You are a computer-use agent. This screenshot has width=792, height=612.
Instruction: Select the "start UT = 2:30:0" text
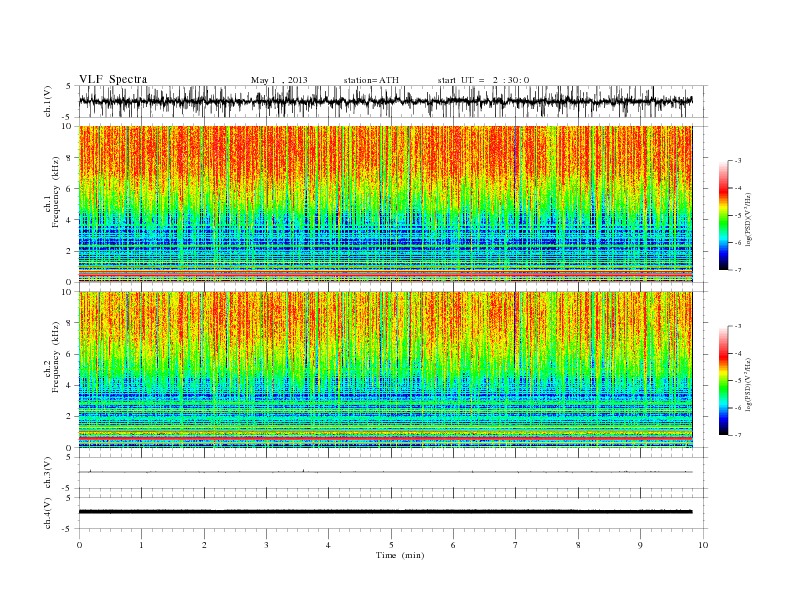click(483, 80)
